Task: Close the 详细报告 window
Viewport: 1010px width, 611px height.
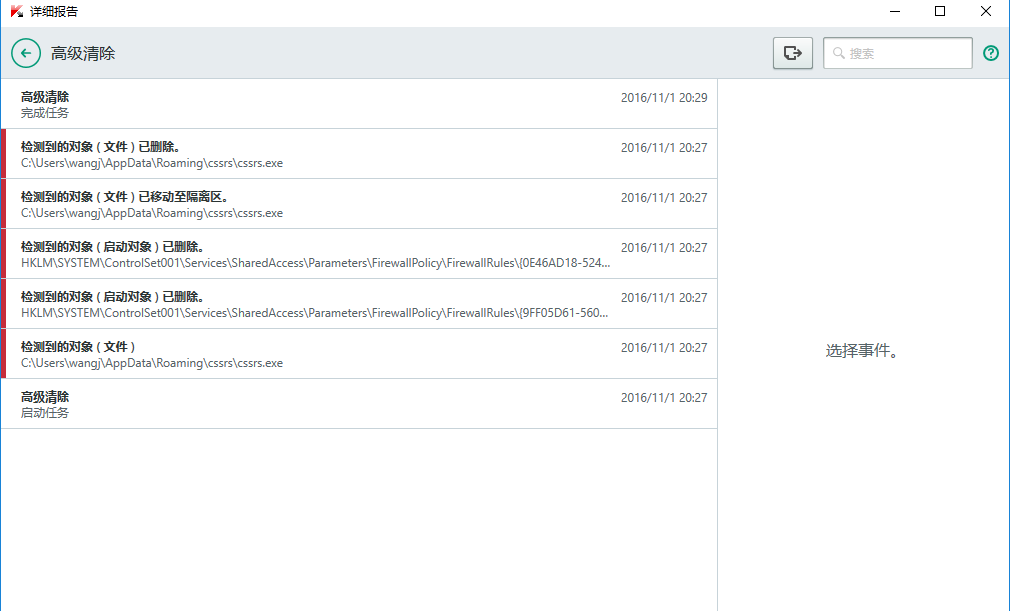Action: pyautogui.click(x=986, y=12)
